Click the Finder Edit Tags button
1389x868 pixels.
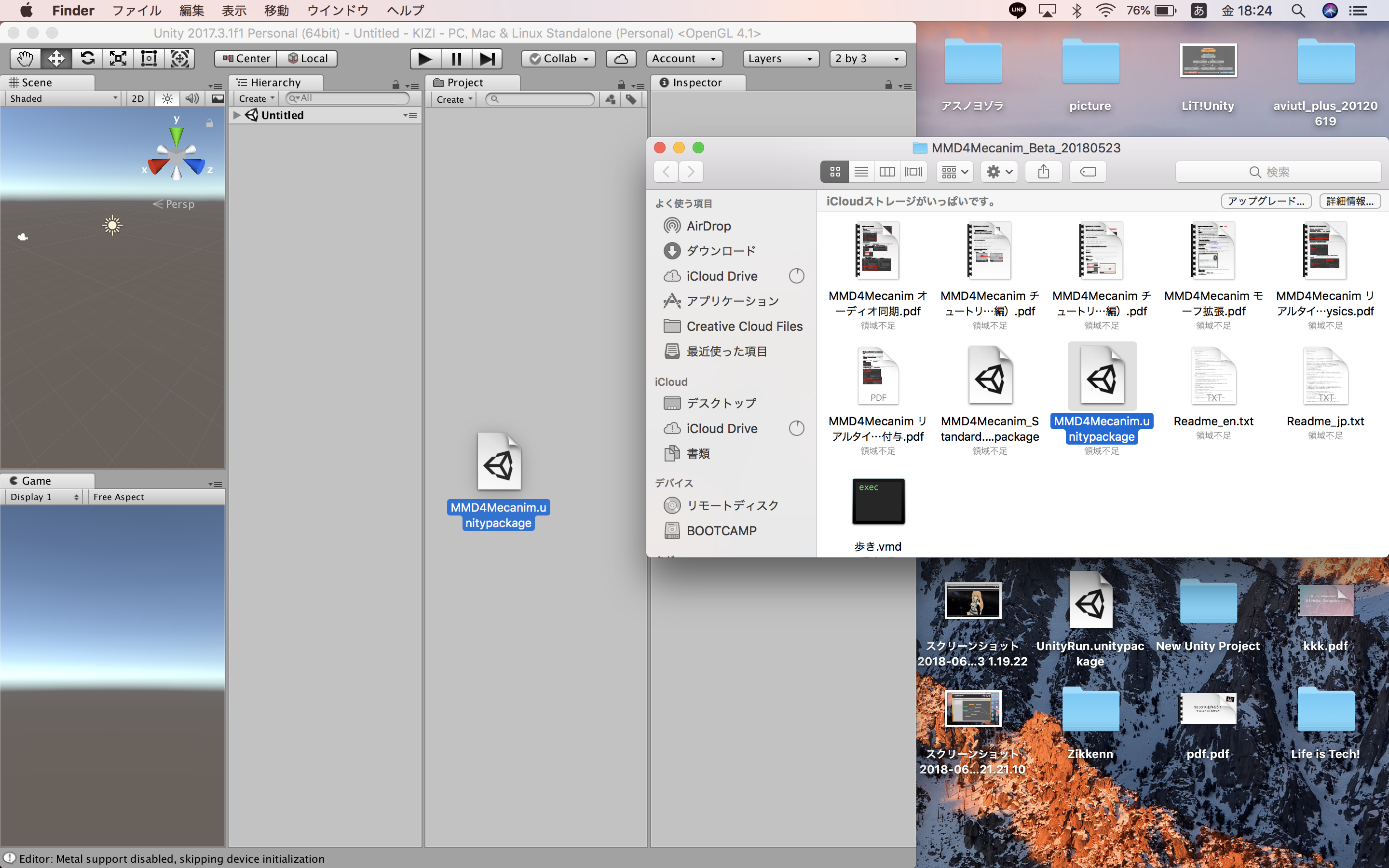(1088, 172)
